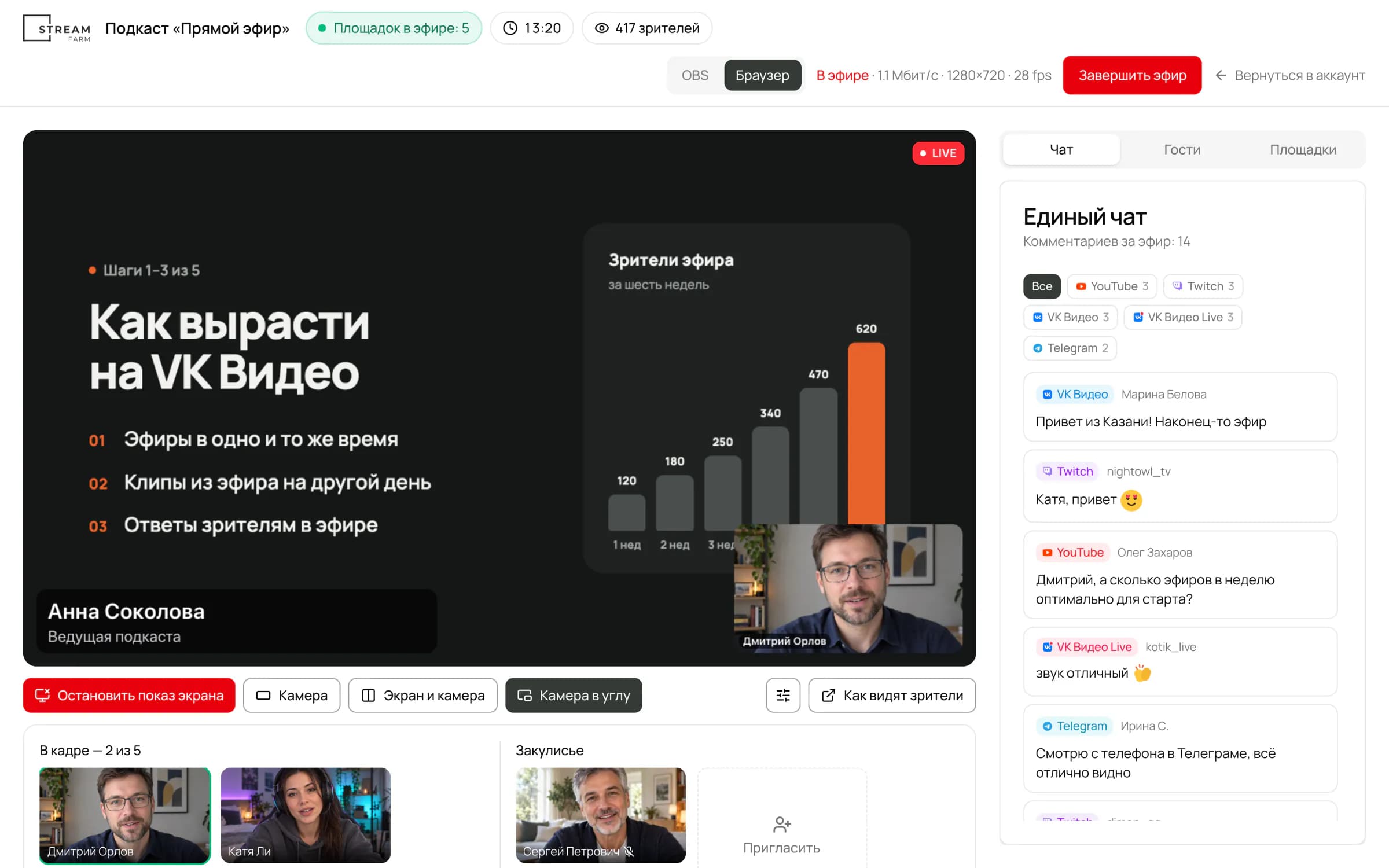Open the Площадки tab
1389x868 pixels.
[1303, 150]
